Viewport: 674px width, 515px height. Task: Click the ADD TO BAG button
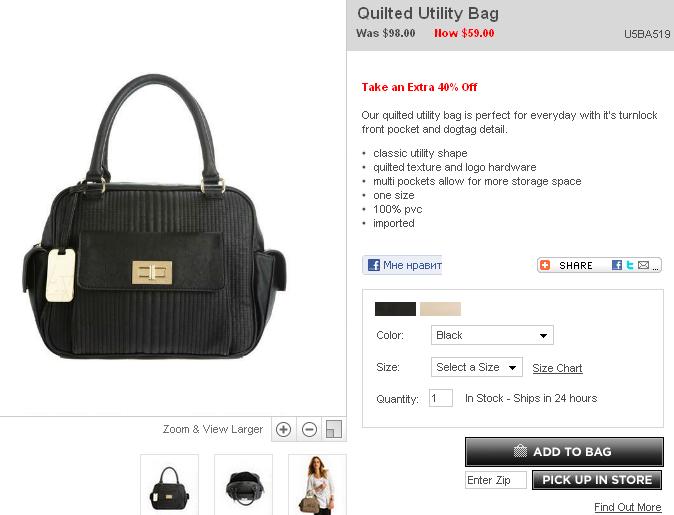pos(564,452)
